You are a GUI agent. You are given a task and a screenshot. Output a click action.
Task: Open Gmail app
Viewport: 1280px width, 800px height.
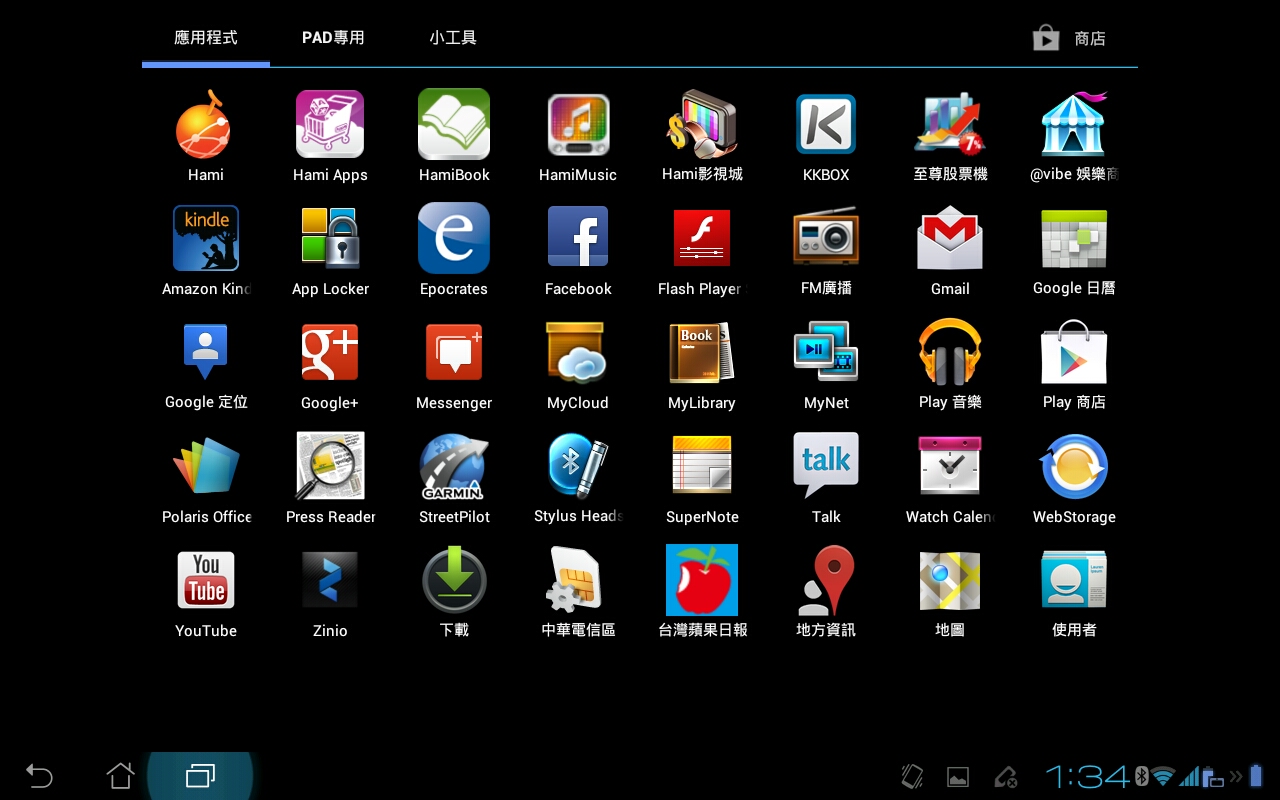(950, 238)
